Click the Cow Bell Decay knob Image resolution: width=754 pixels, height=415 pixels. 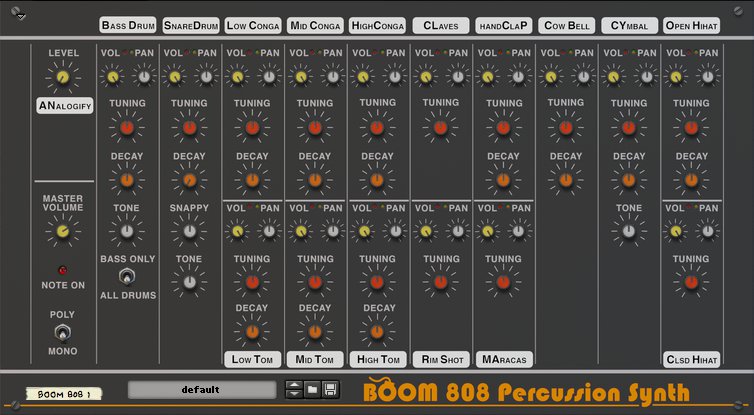click(566, 180)
